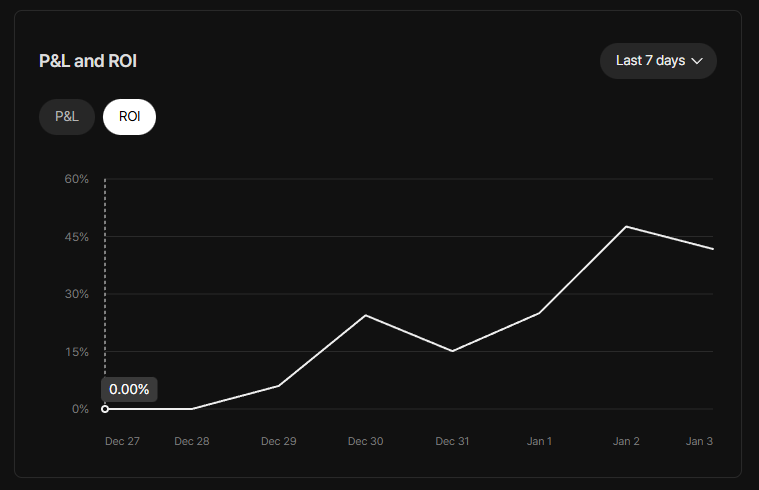The width and height of the screenshot is (759, 490).
Task: Click the 60% y-axis label
Action: point(76,179)
